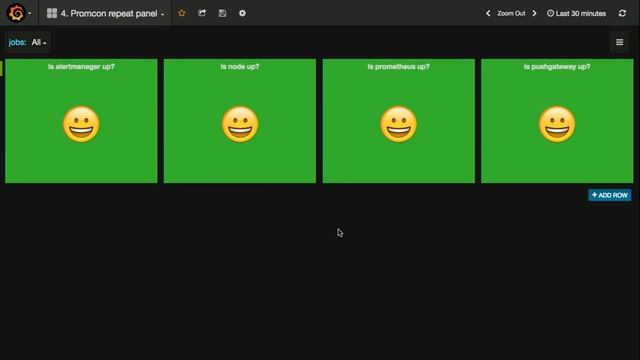
Task: Shift time range back with left arrow
Action: 488,13
